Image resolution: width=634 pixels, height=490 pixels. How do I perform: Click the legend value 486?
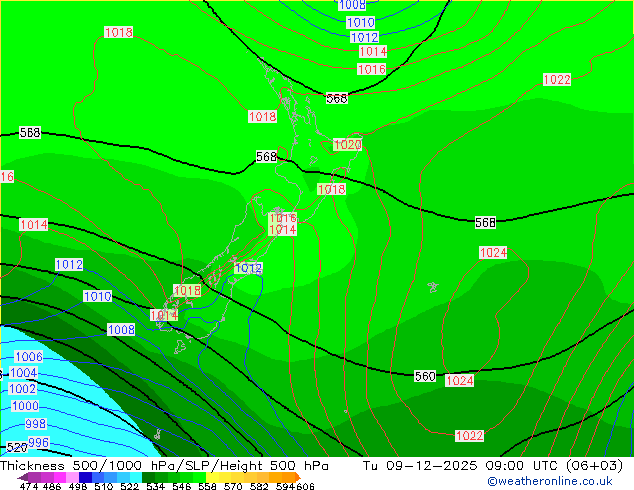52,486
